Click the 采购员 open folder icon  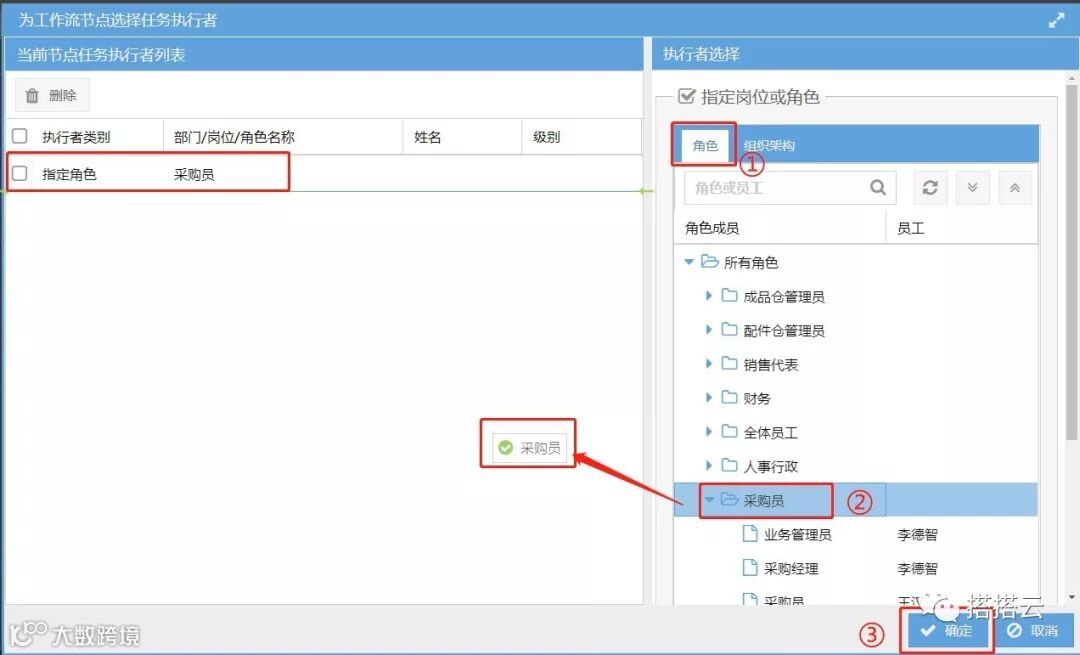[x=729, y=499]
